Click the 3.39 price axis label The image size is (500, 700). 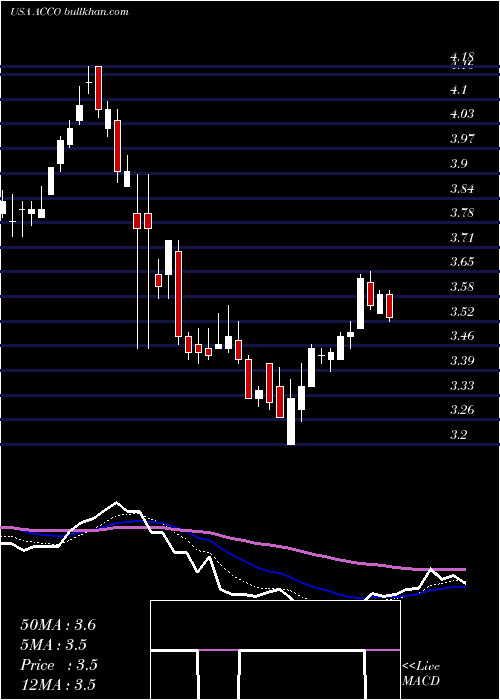[x=462, y=360]
